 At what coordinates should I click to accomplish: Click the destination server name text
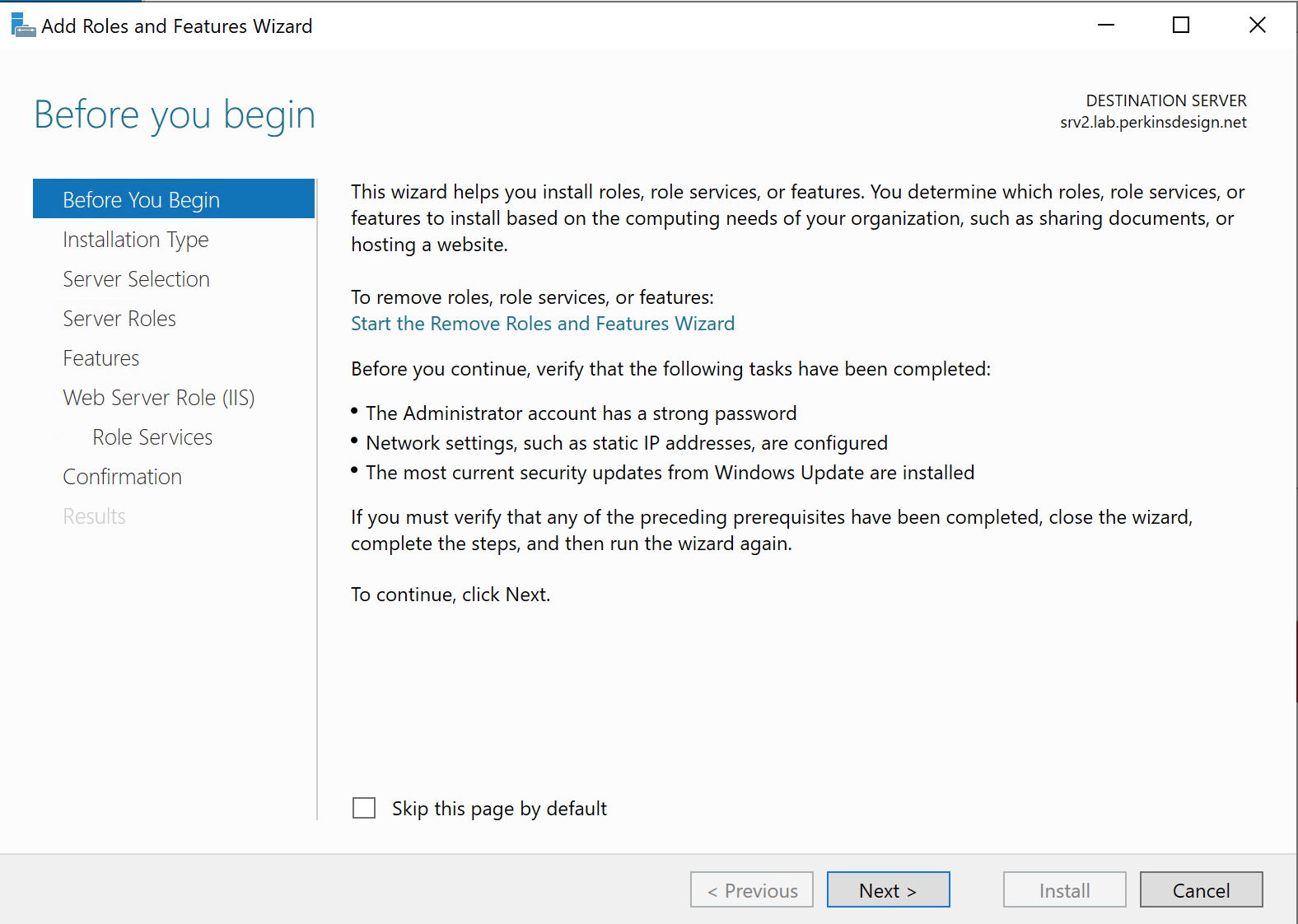[x=1153, y=123]
